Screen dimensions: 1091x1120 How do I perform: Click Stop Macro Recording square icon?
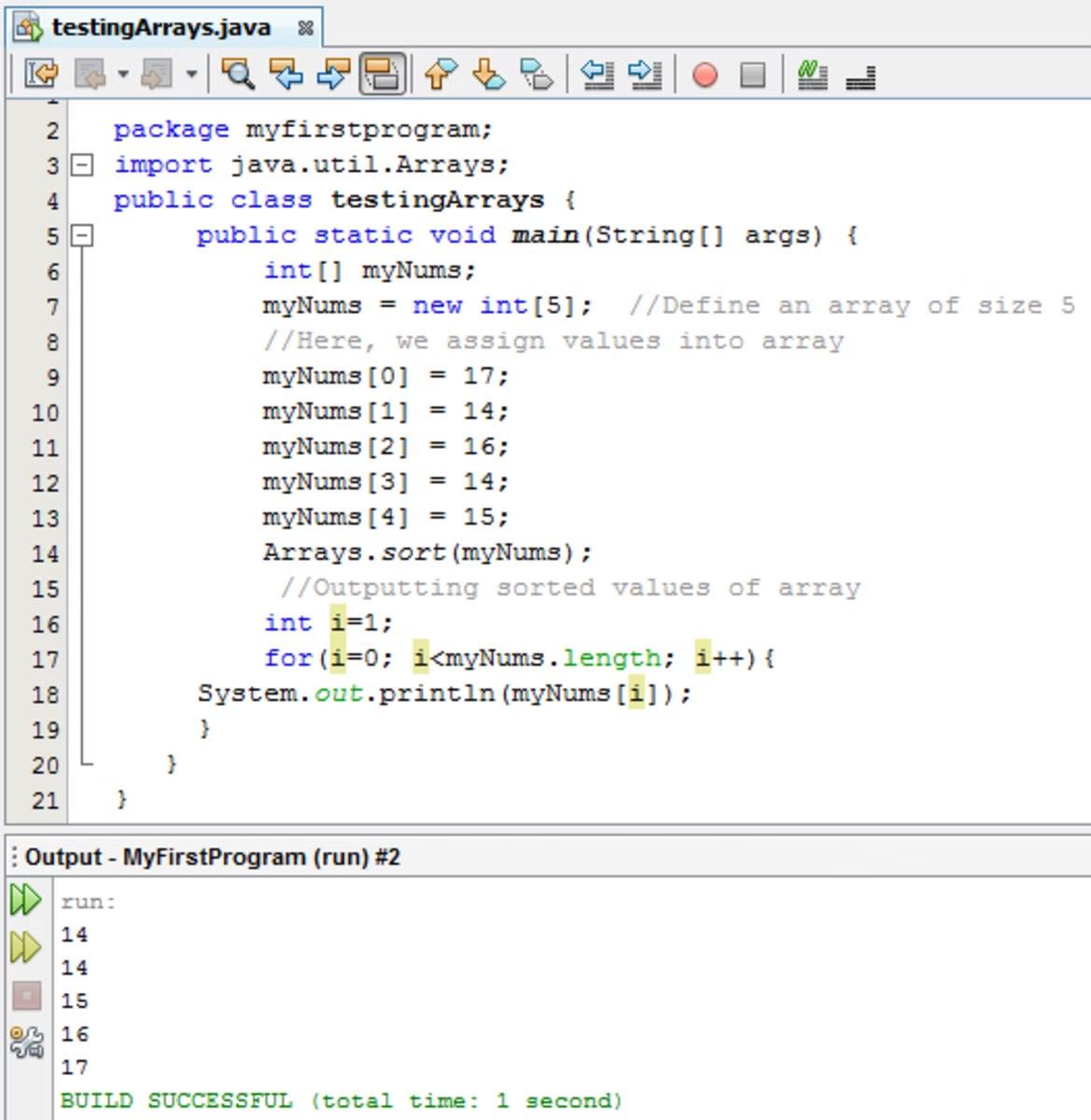[752, 75]
